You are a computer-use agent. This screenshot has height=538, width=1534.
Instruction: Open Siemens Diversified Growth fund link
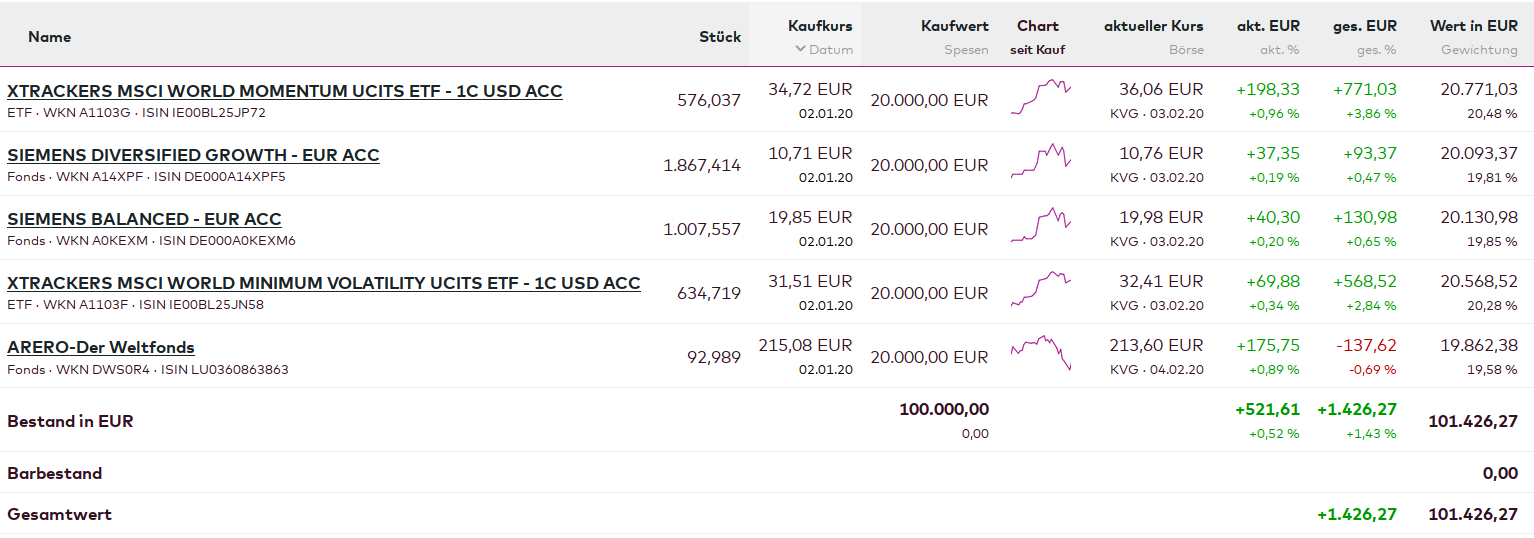click(x=193, y=155)
